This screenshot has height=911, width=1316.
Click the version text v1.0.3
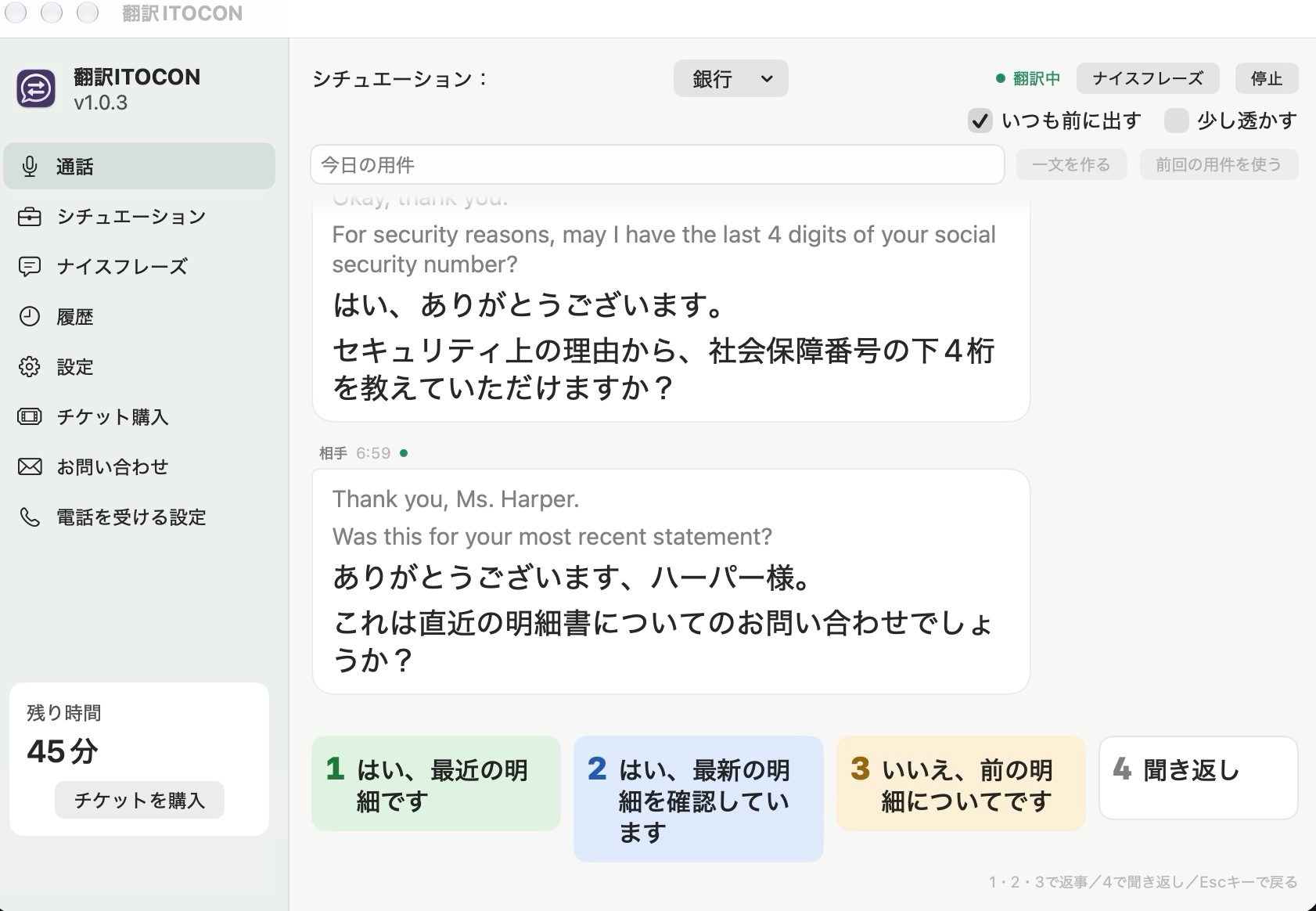100,103
